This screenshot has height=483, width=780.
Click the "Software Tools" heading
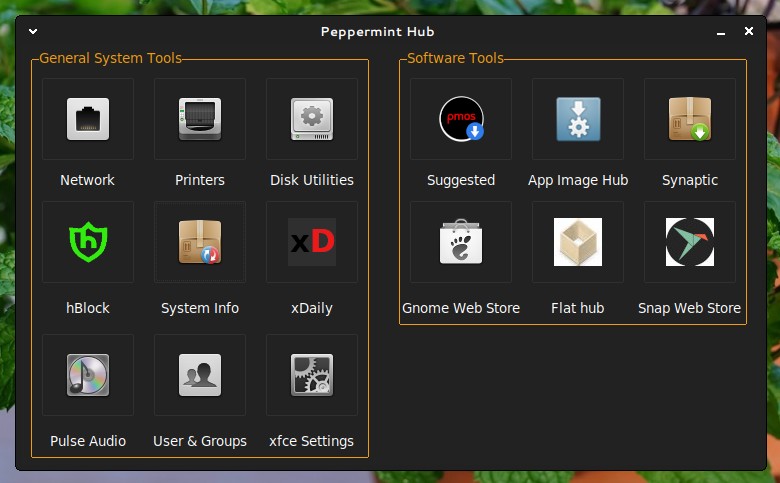456,58
